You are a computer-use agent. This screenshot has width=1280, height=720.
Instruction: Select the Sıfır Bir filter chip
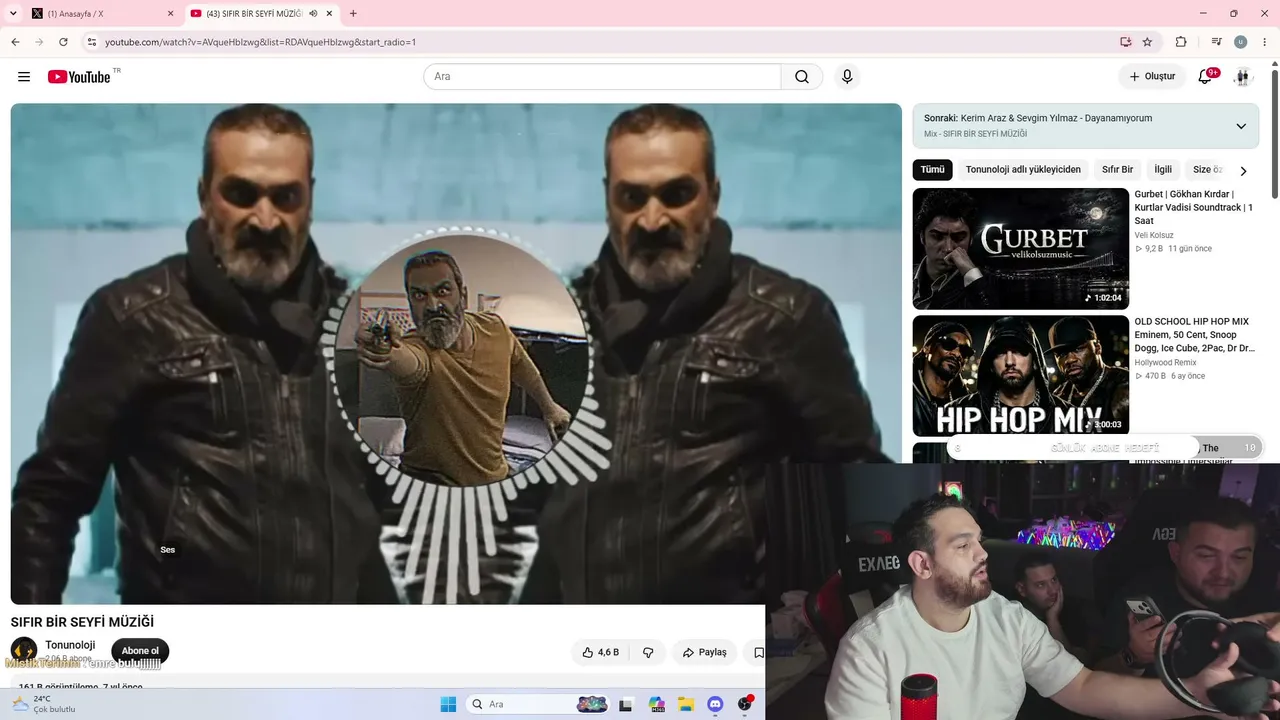(x=1117, y=170)
